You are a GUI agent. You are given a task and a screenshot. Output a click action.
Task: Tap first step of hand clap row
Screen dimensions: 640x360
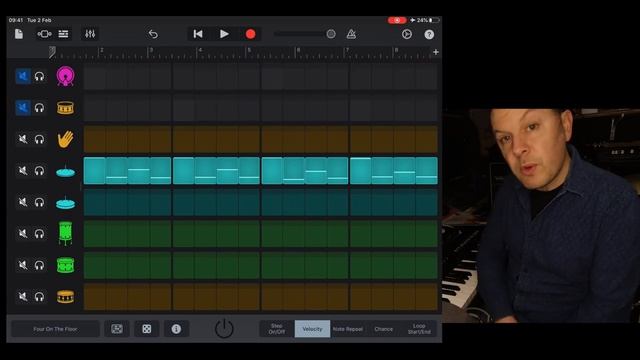click(x=95, y=139)
